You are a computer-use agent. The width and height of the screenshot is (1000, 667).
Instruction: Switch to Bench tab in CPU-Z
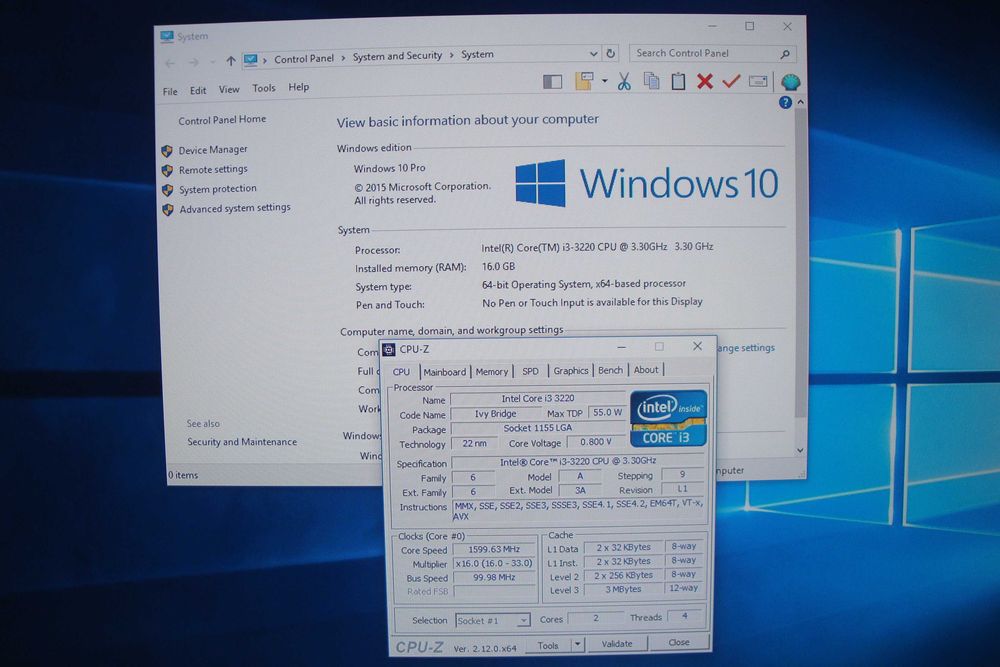(610, 370)
